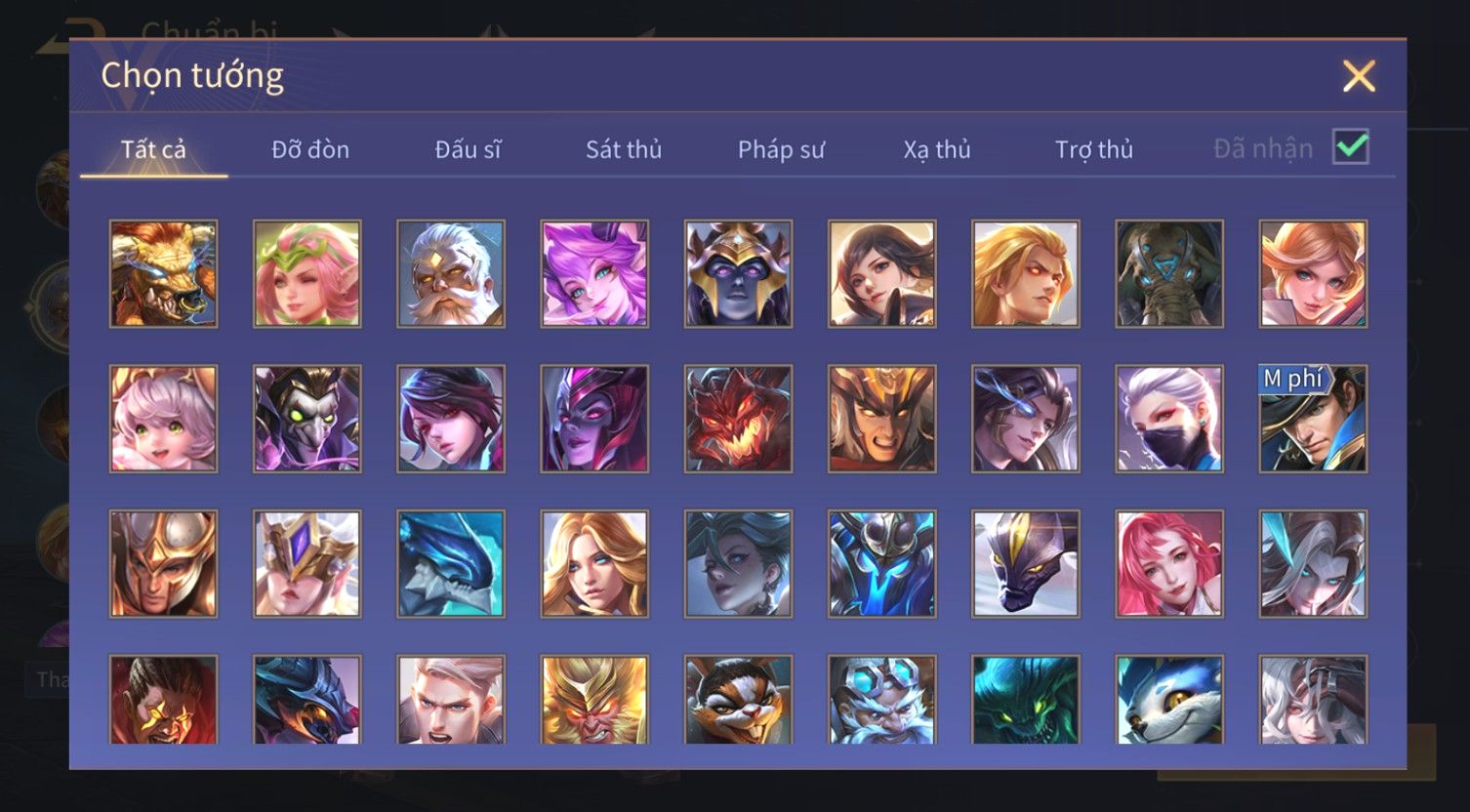1470x812 pixels.
Task: Show the Pháp sư hero list
Action: pyautogui.click(x=781, y=149)
